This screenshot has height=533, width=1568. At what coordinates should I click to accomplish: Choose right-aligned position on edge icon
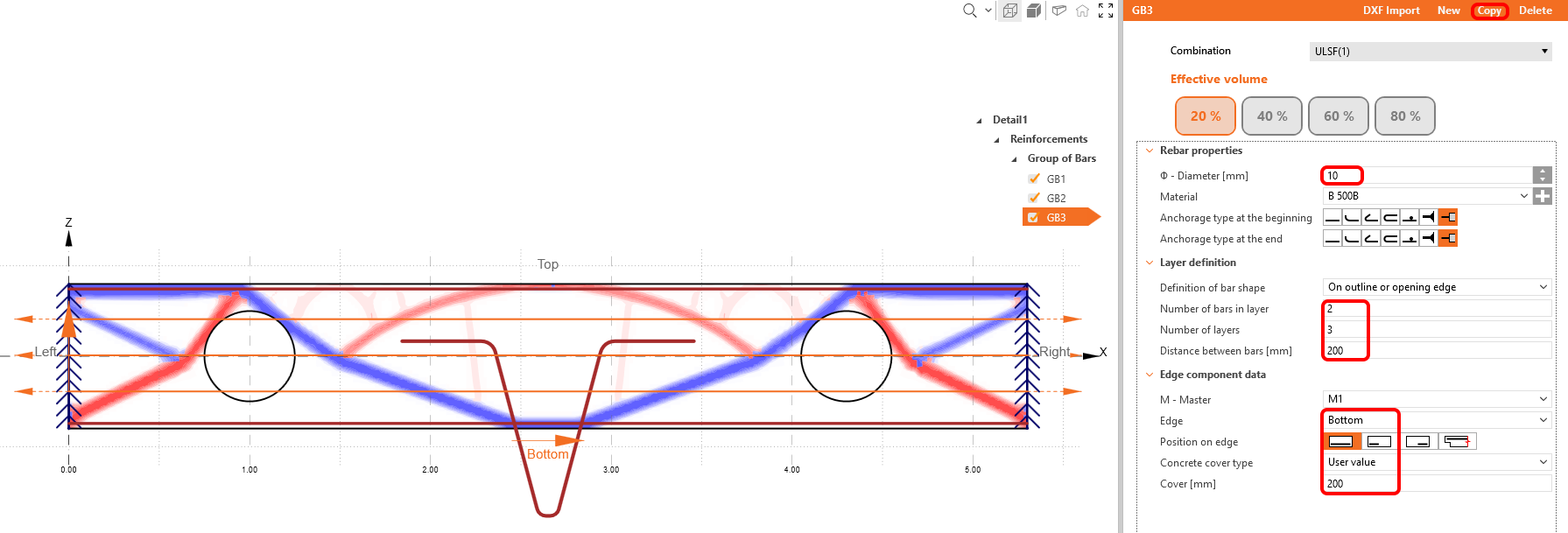point(1418,441)
